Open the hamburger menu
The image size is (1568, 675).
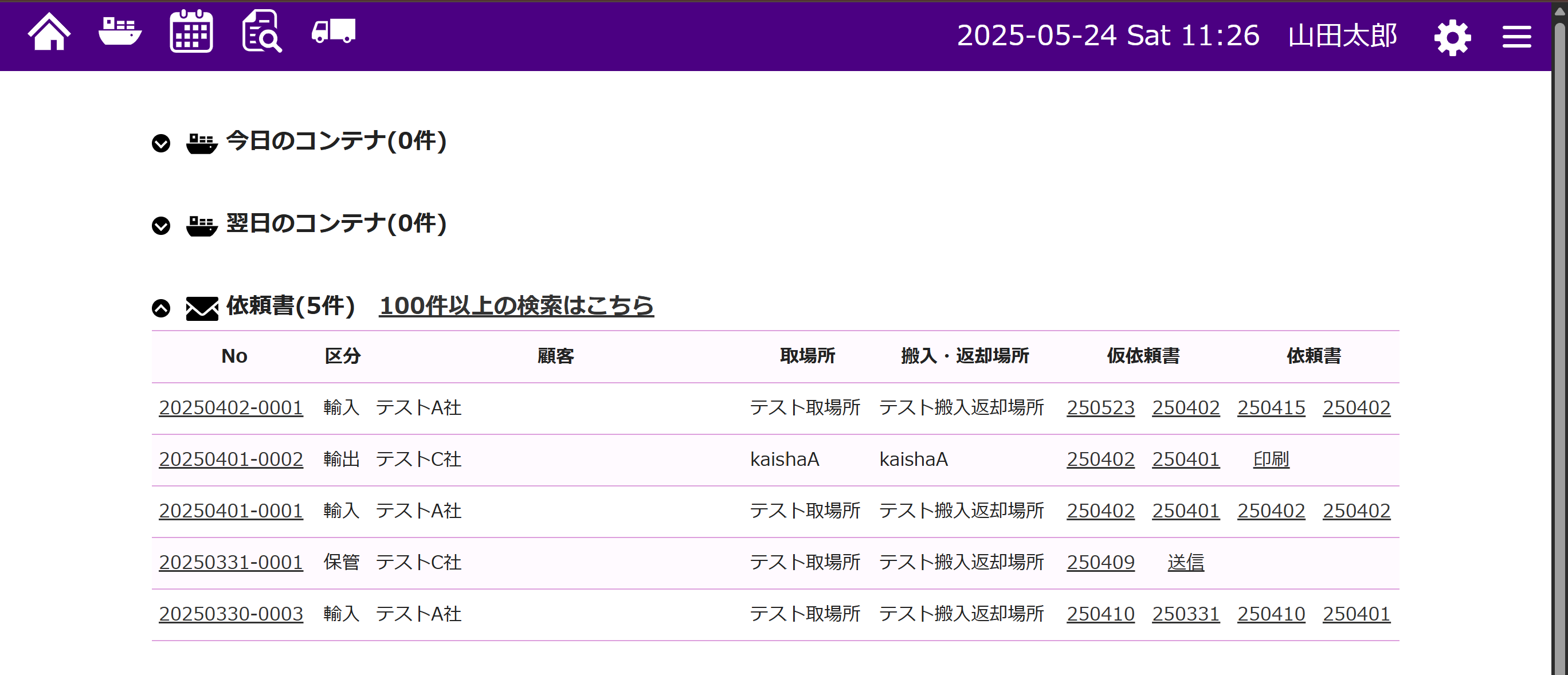1516,37
